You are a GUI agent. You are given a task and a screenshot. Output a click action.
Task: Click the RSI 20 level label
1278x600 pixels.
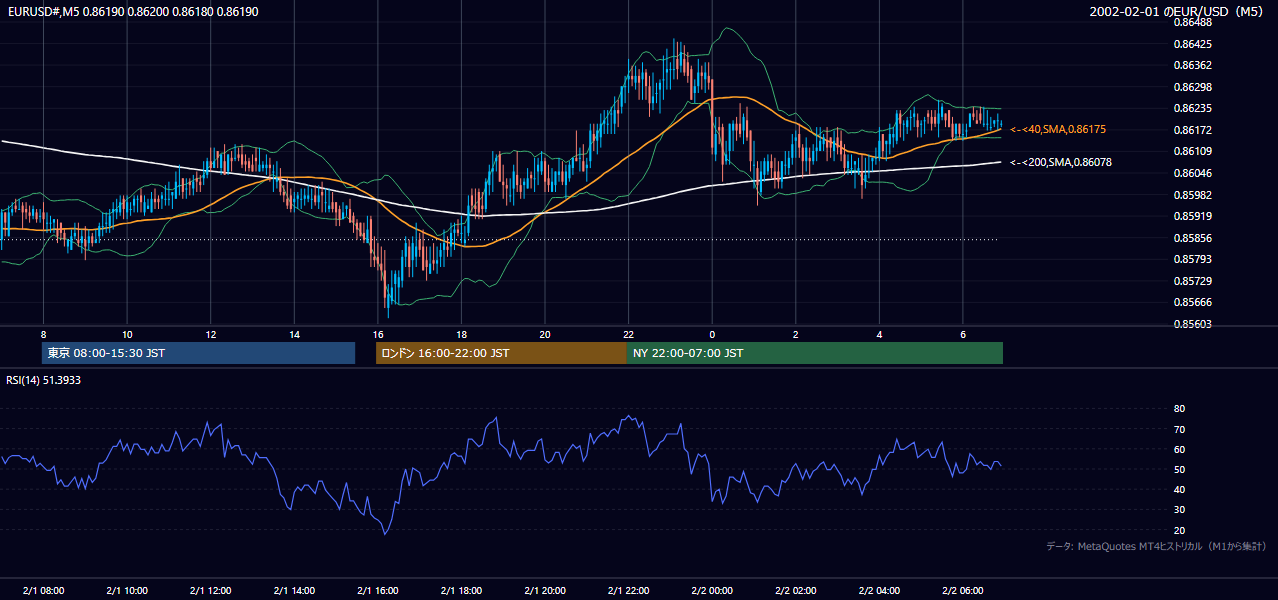(1179, 530)
